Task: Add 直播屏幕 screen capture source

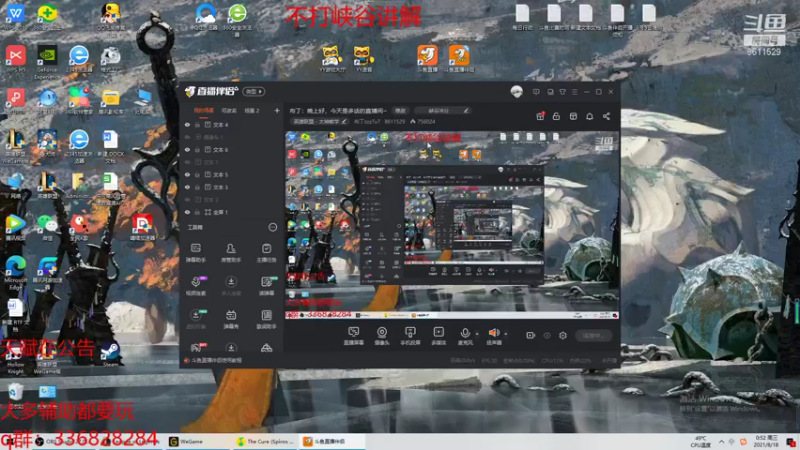Action: (x=353, y=336)
